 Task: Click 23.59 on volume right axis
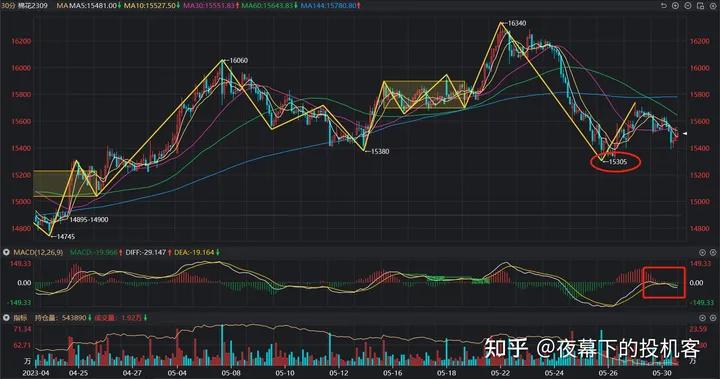tap(698, 329)
